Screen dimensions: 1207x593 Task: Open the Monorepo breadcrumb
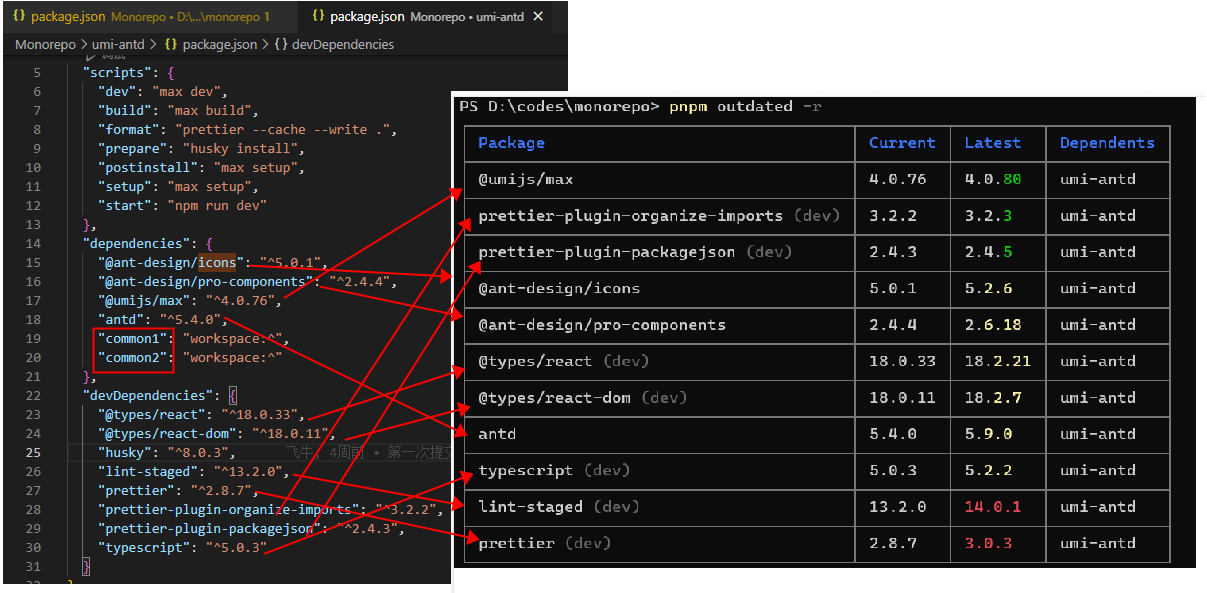44,44
